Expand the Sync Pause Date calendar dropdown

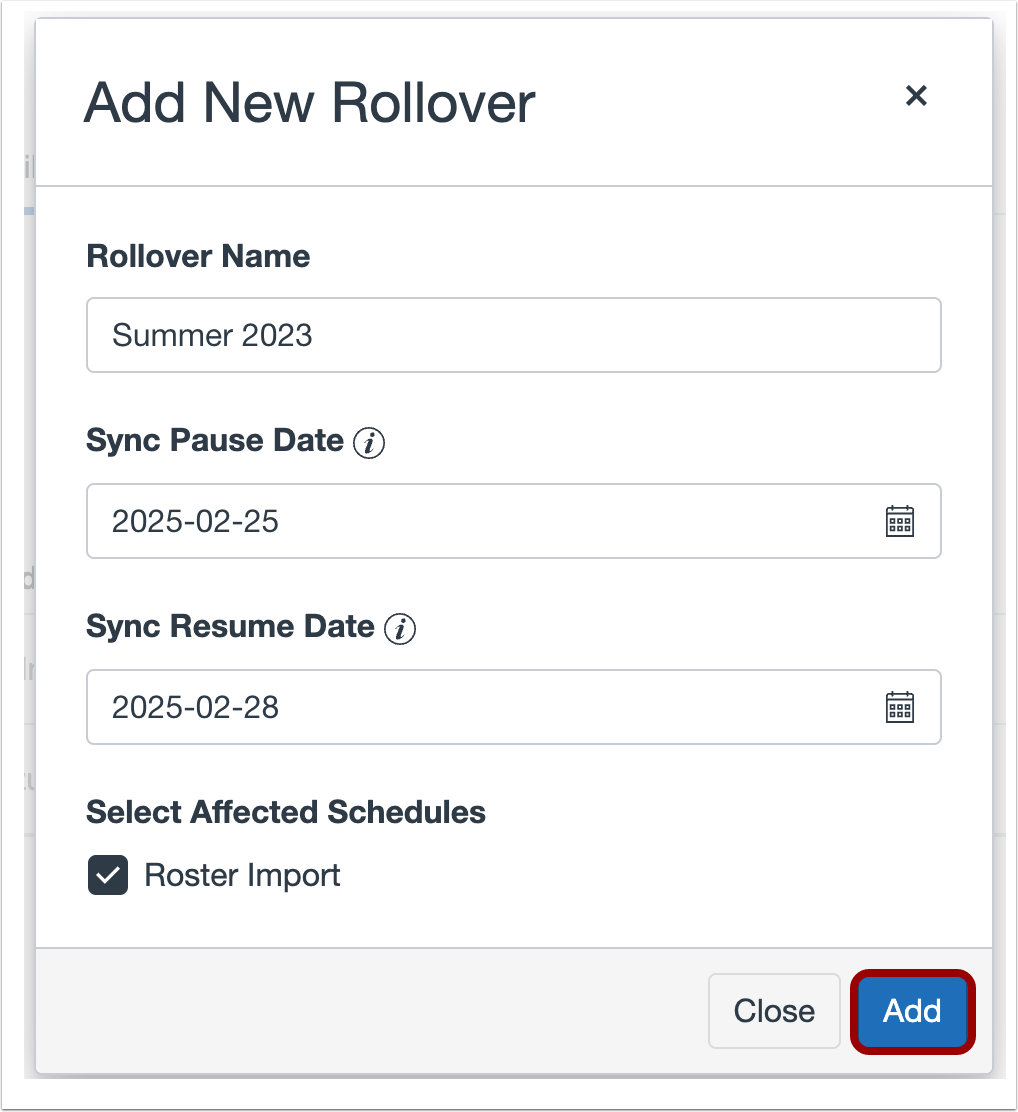[x=899, y=521]
